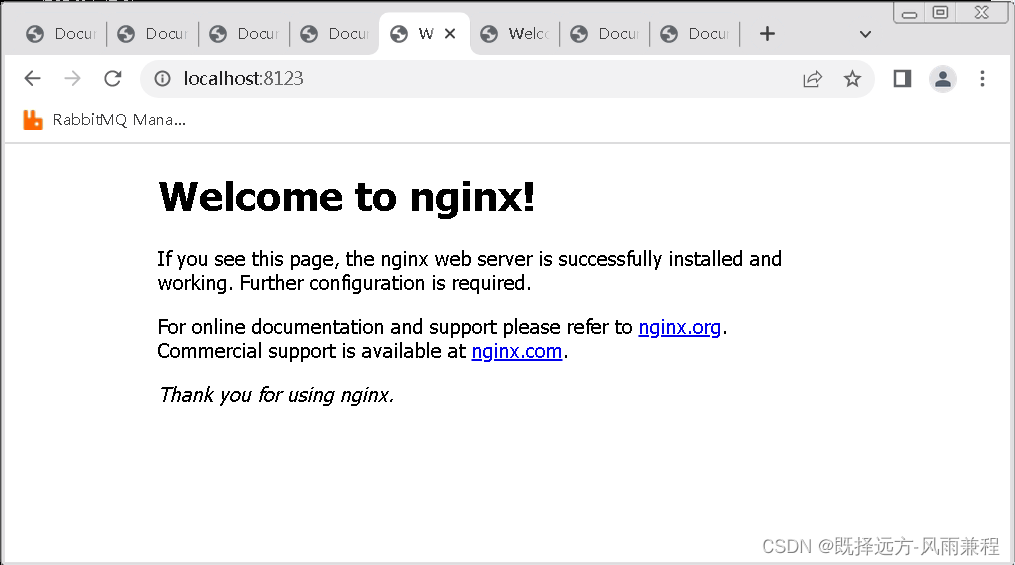
Task: Restore the browser window size
Action: point(941,12)
